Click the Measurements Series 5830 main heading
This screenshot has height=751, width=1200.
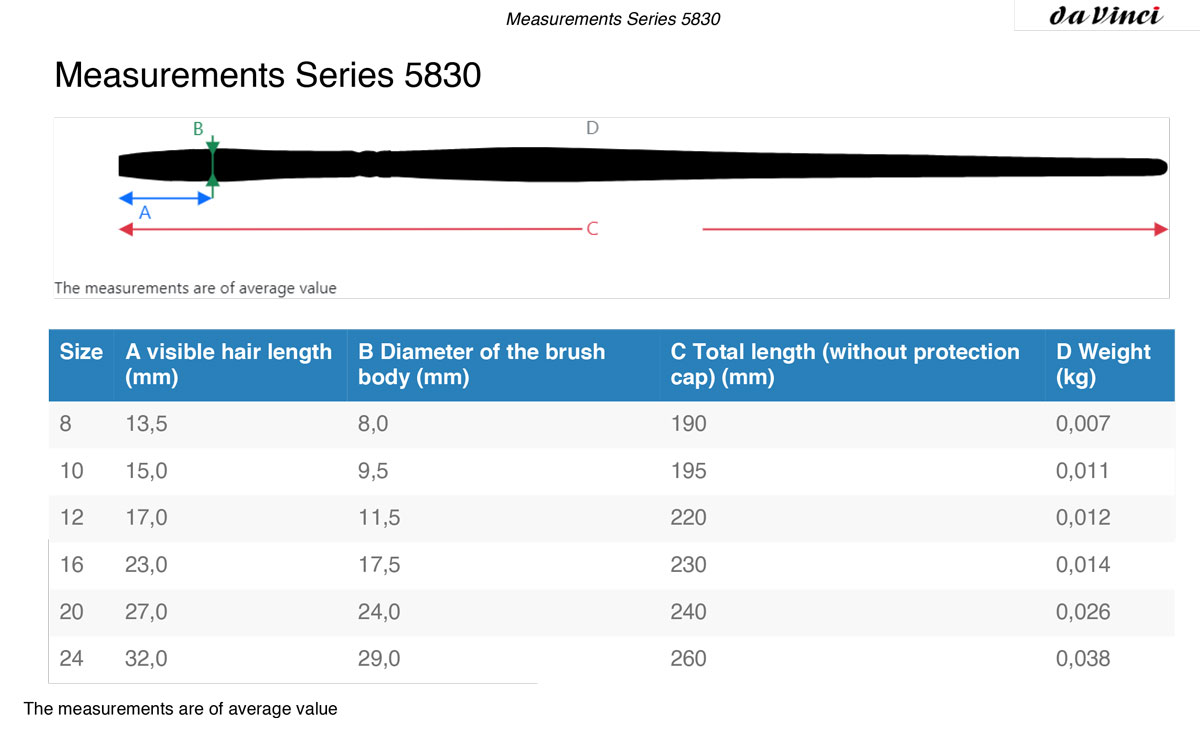tap(268, 75)
